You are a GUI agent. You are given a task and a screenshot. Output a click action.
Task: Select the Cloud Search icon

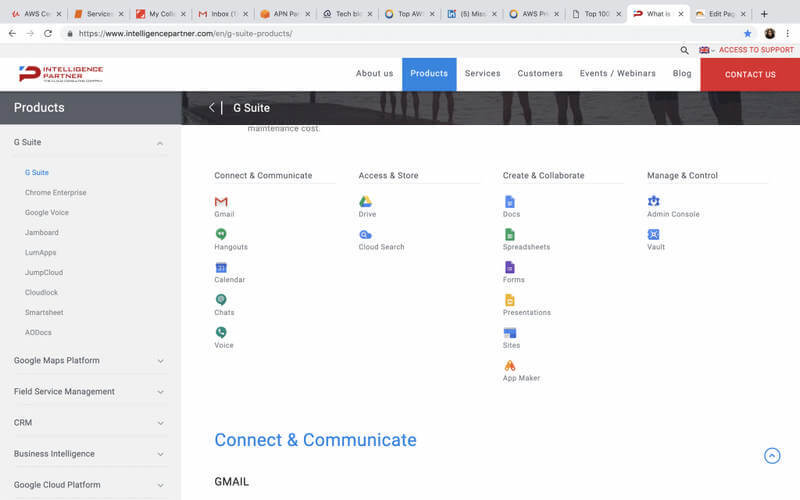click(365, 235)
